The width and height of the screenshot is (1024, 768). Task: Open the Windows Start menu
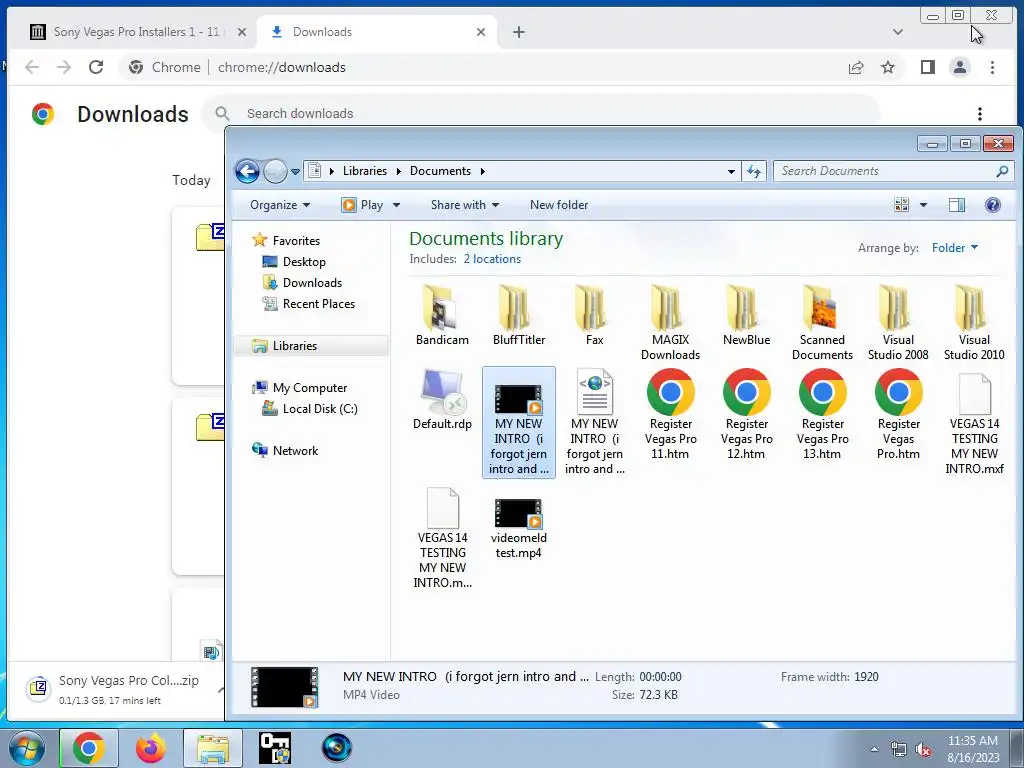(x=26, y=748)
